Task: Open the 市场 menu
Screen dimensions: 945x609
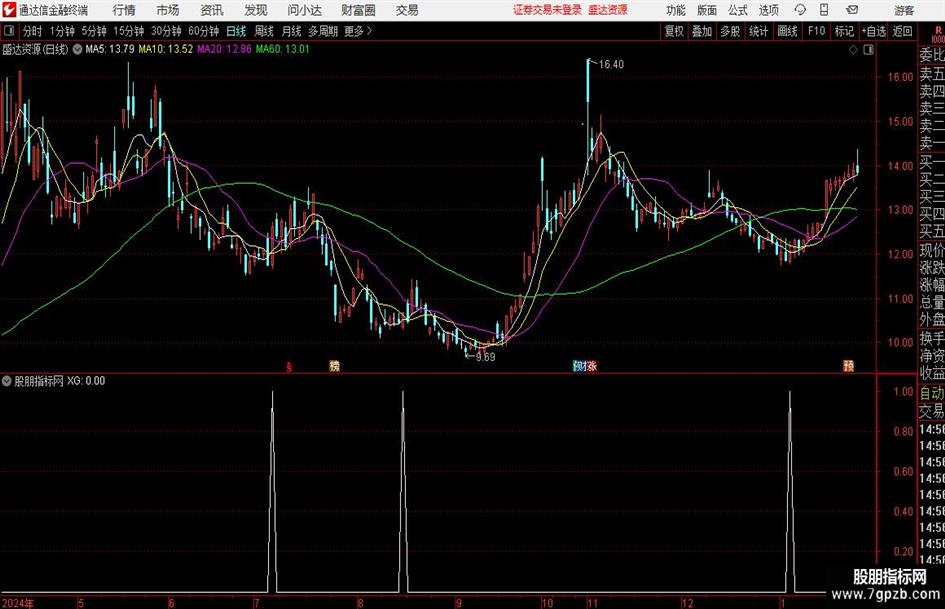Action: [168, 10]
